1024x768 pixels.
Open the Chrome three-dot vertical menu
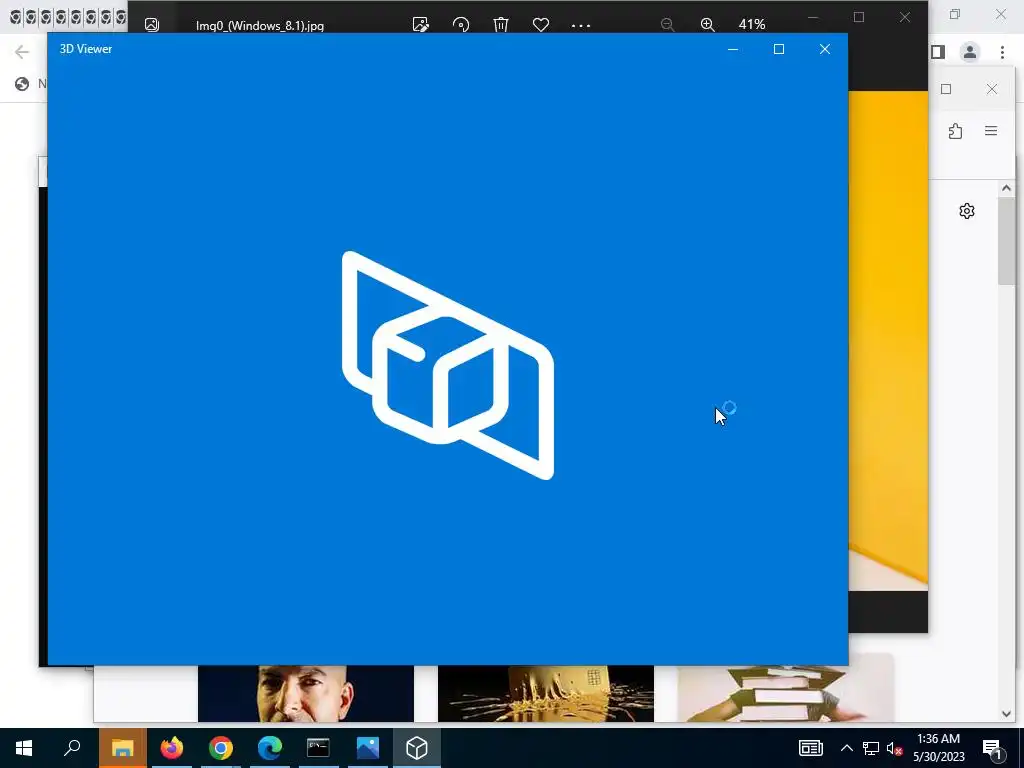click(x=1002, y=52)
